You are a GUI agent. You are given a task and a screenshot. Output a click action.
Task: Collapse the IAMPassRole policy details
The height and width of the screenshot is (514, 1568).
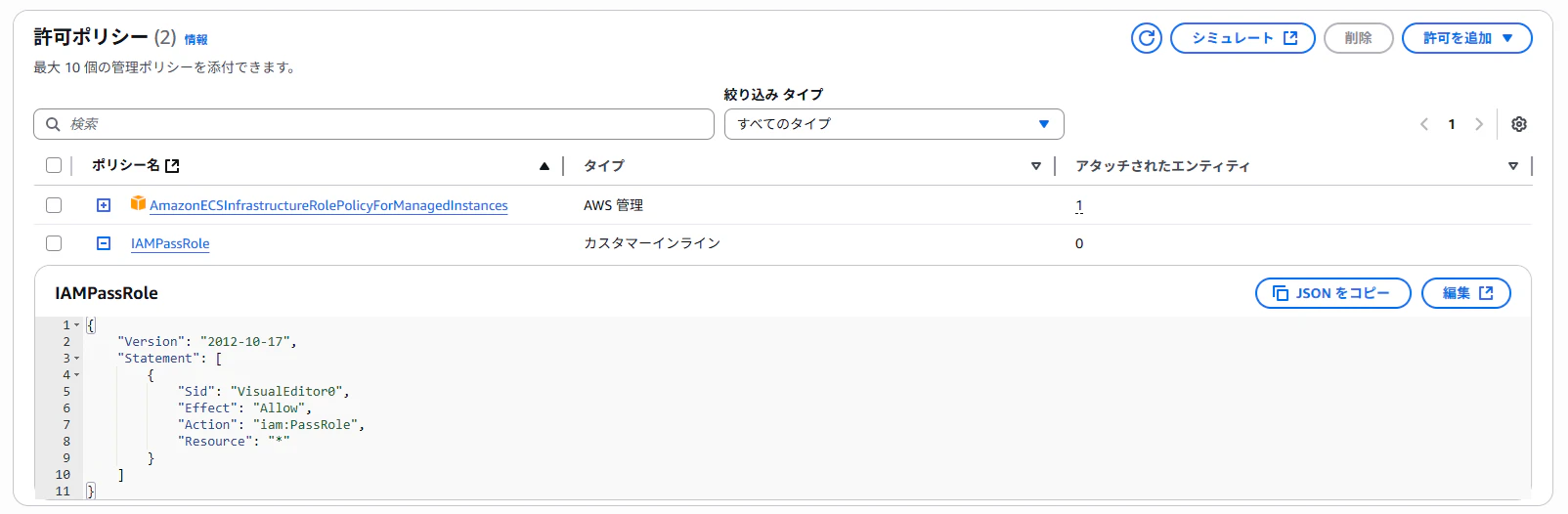point(104,243)
